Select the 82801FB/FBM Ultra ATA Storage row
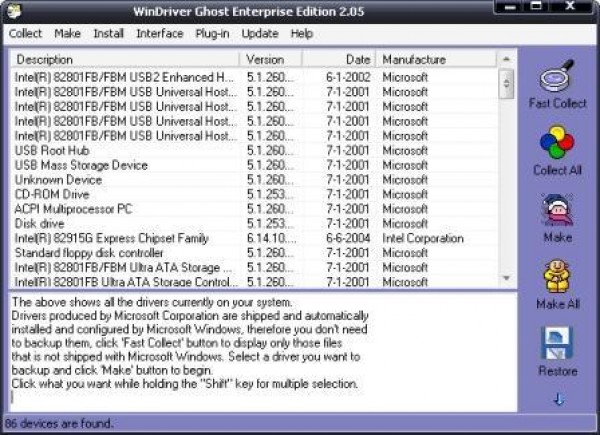 click(254, 267)
